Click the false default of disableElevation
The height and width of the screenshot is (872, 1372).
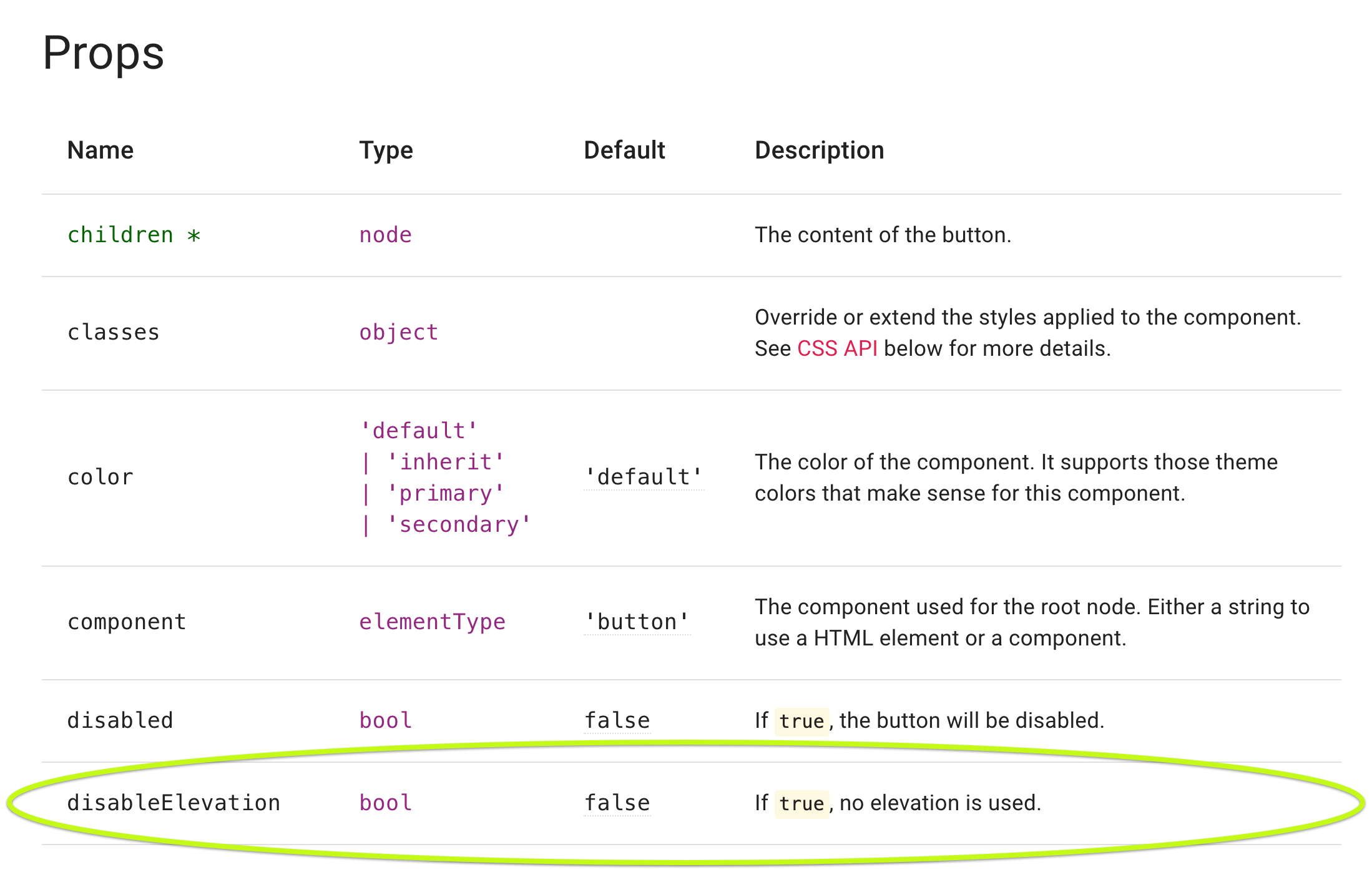(x=617, y=802)
